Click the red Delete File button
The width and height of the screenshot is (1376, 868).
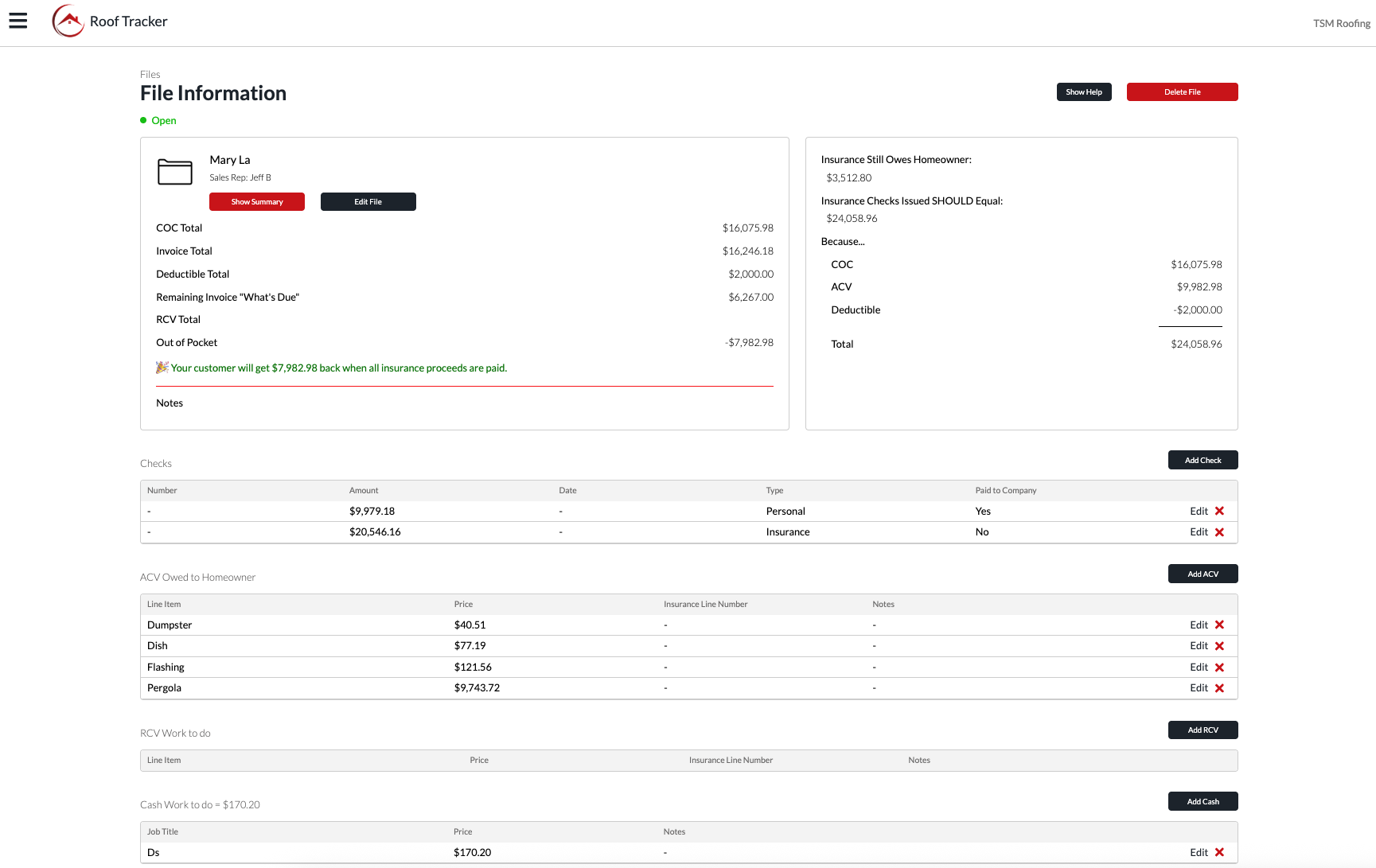pos(1182,92)
